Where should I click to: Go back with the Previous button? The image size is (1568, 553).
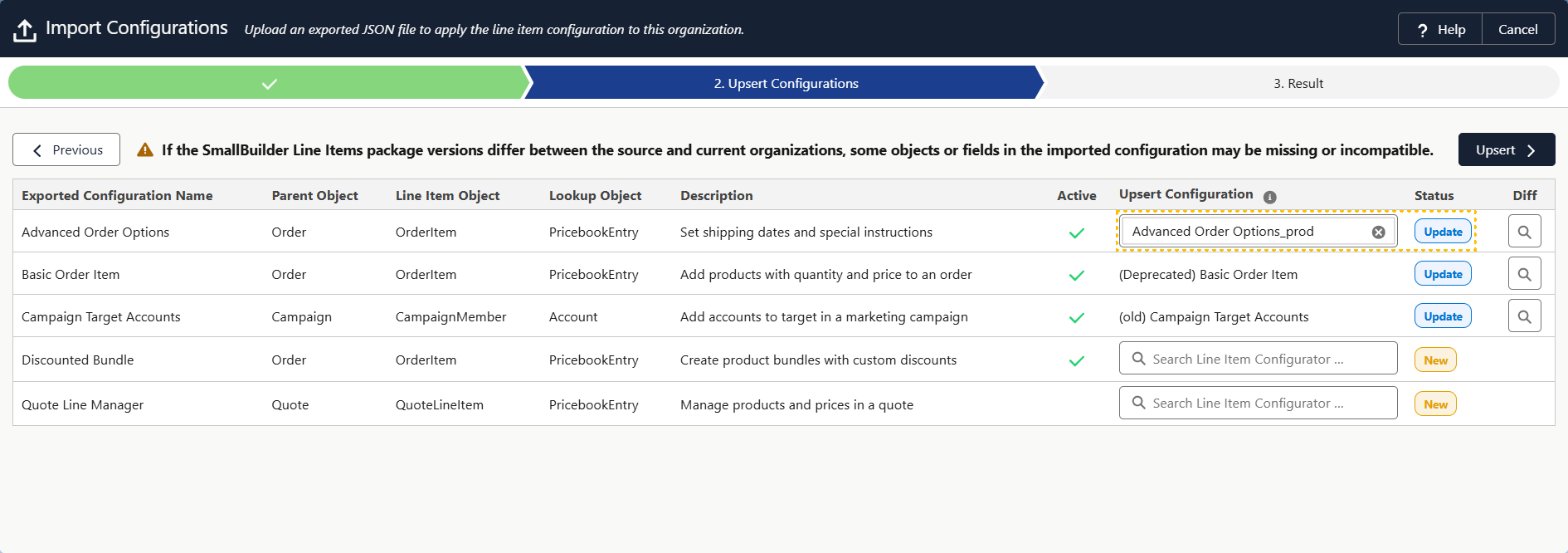click(x=66, y=150)
